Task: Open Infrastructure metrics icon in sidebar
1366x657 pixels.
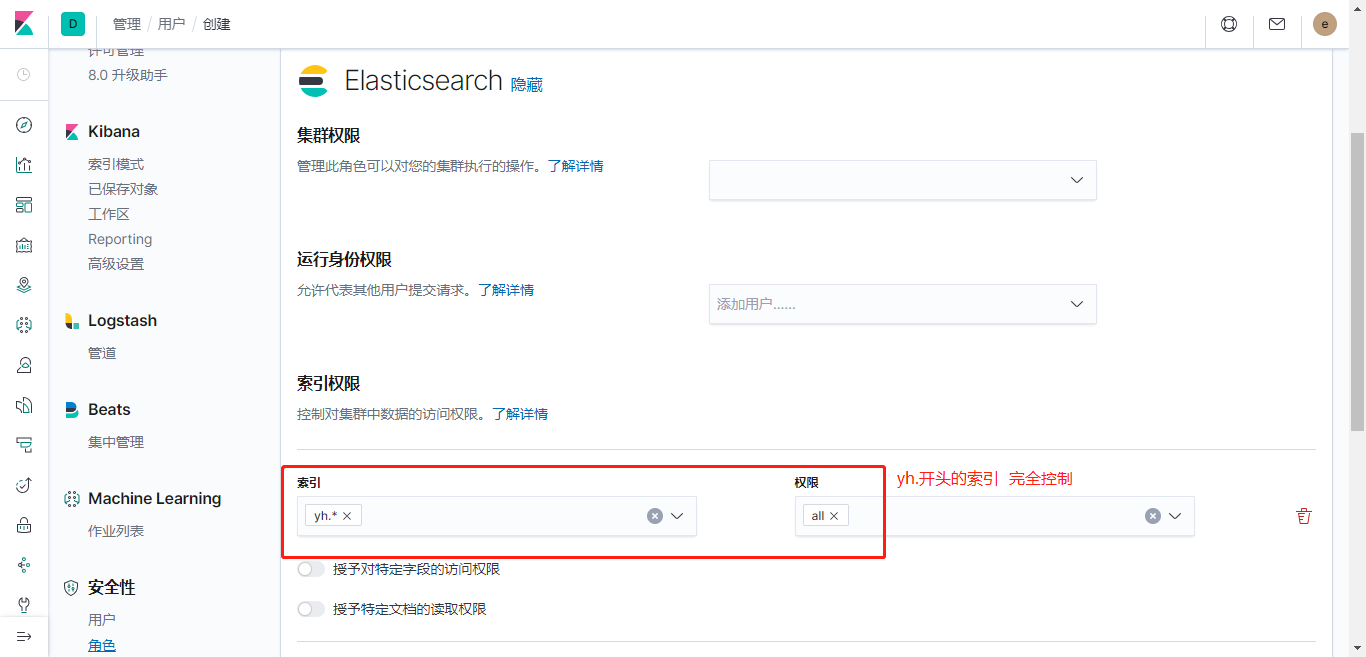Action: (24, 365)
